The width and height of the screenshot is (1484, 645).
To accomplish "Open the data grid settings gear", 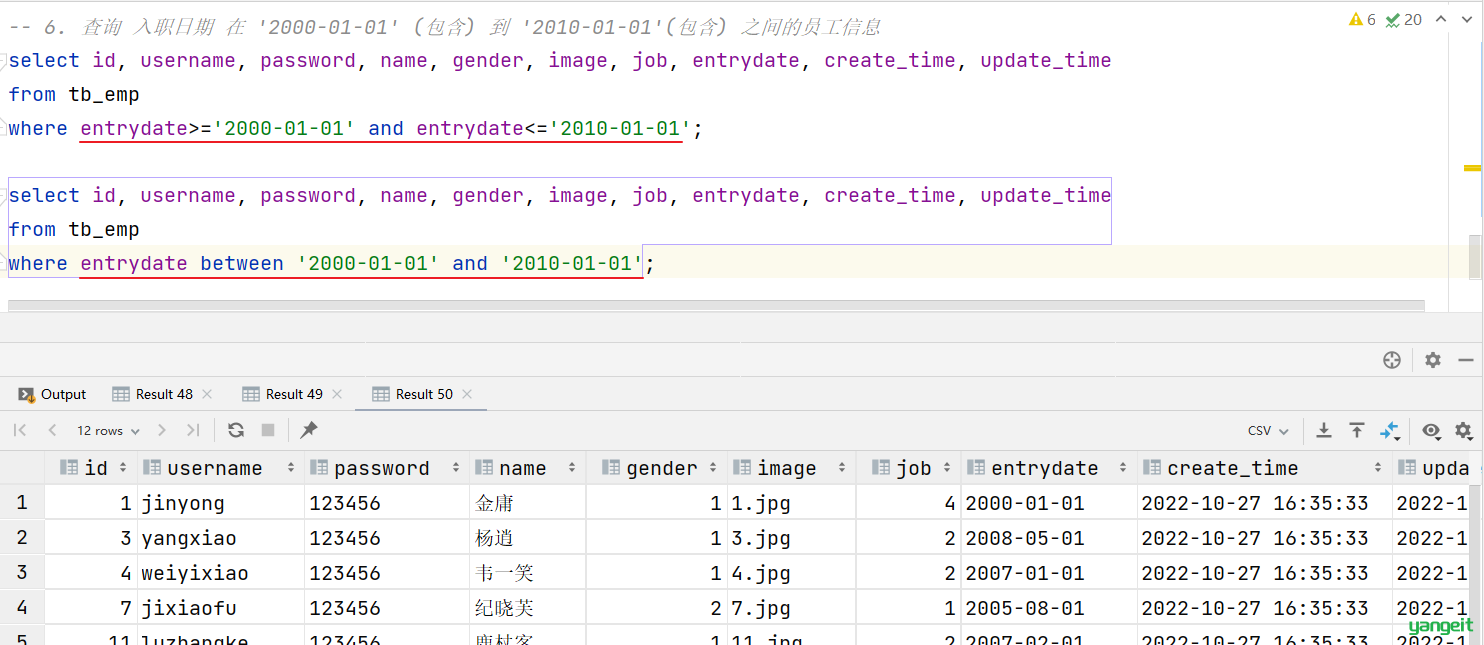I will (x=1464, y=430).
